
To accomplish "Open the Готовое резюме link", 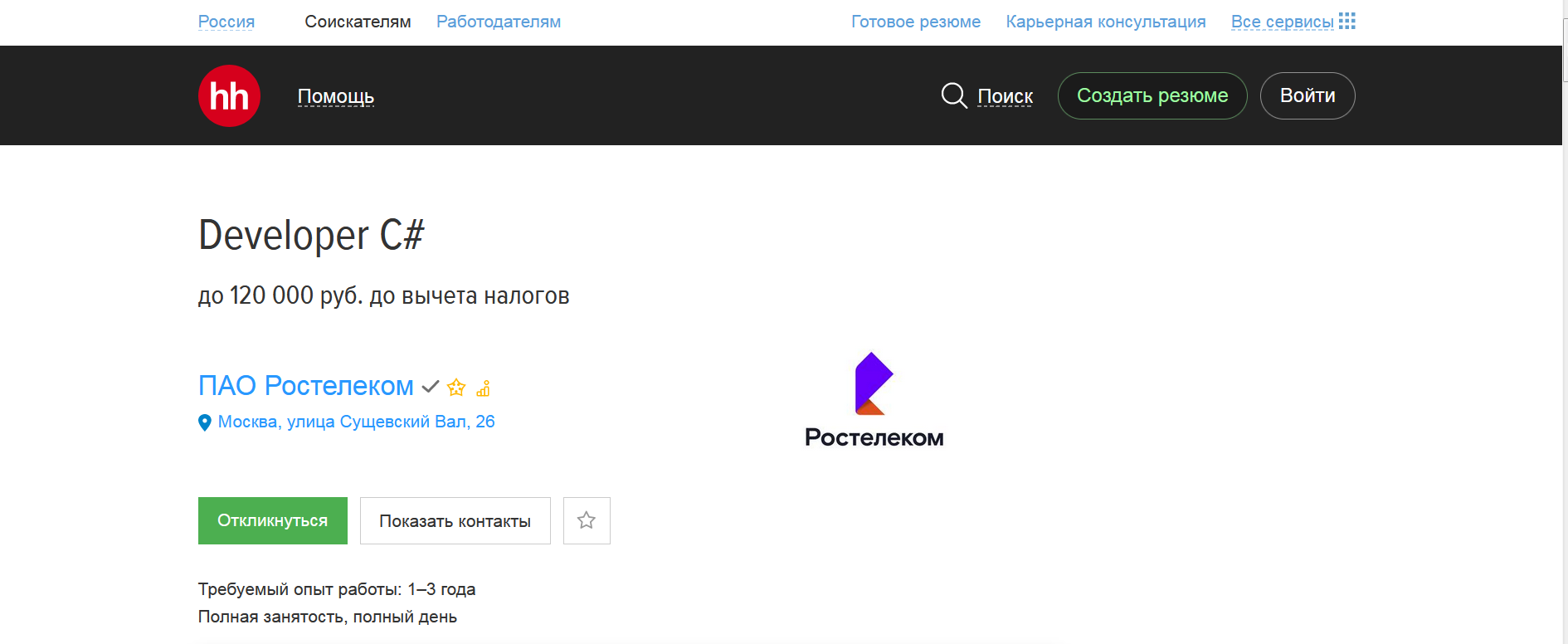I will click(916, 22).
